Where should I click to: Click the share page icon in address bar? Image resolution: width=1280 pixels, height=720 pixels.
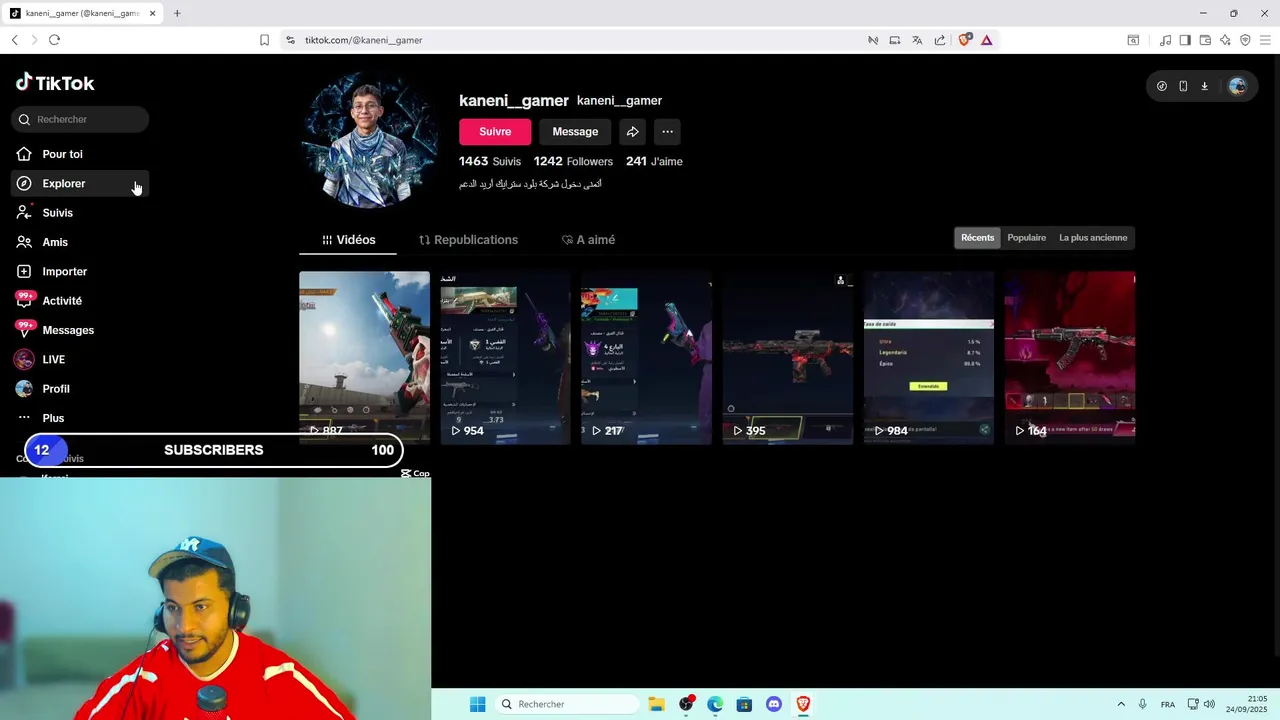coord(940,40)
